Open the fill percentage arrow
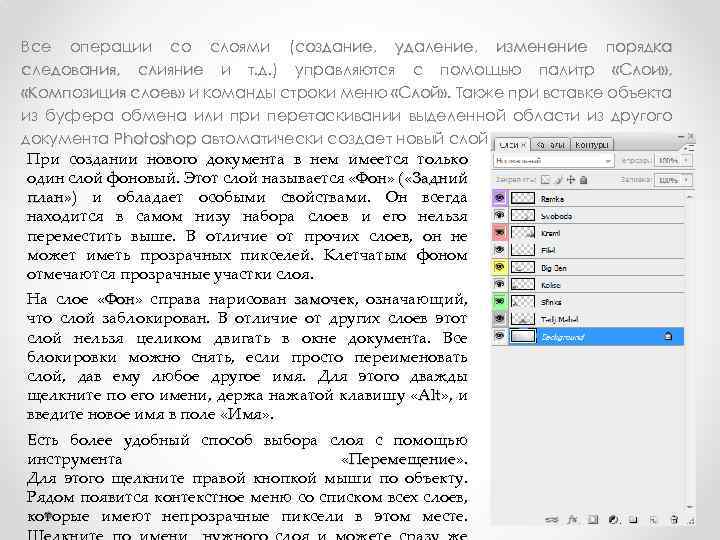Image resolution: width=720 pixels, height=540 pixels. tap(686, 180)
